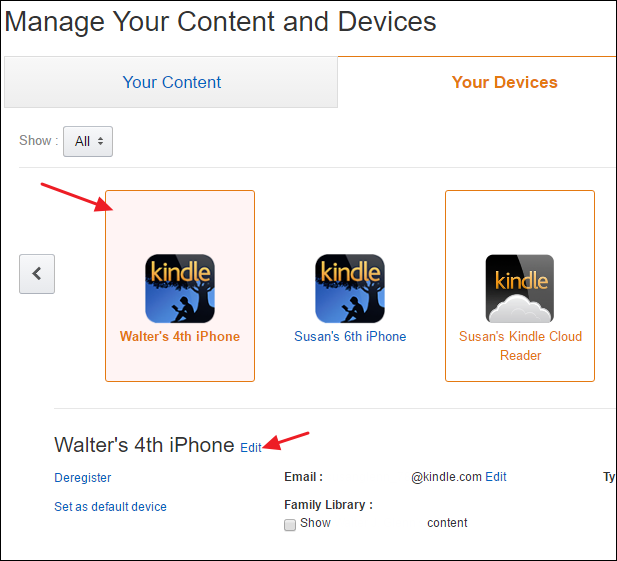617x561 pixels.
Task: Click the Manage Your Content and Devices title
Action: coord(221,21)
